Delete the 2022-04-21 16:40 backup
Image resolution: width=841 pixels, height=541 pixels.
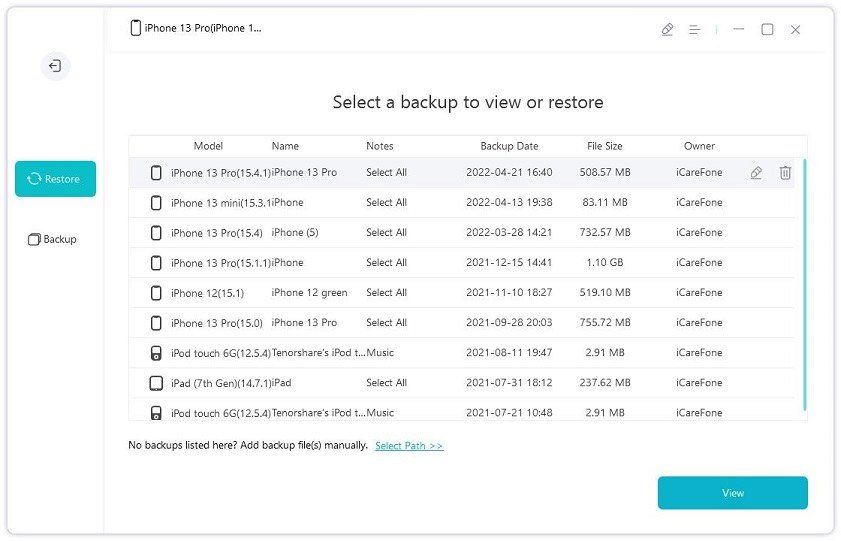(785, 173)
